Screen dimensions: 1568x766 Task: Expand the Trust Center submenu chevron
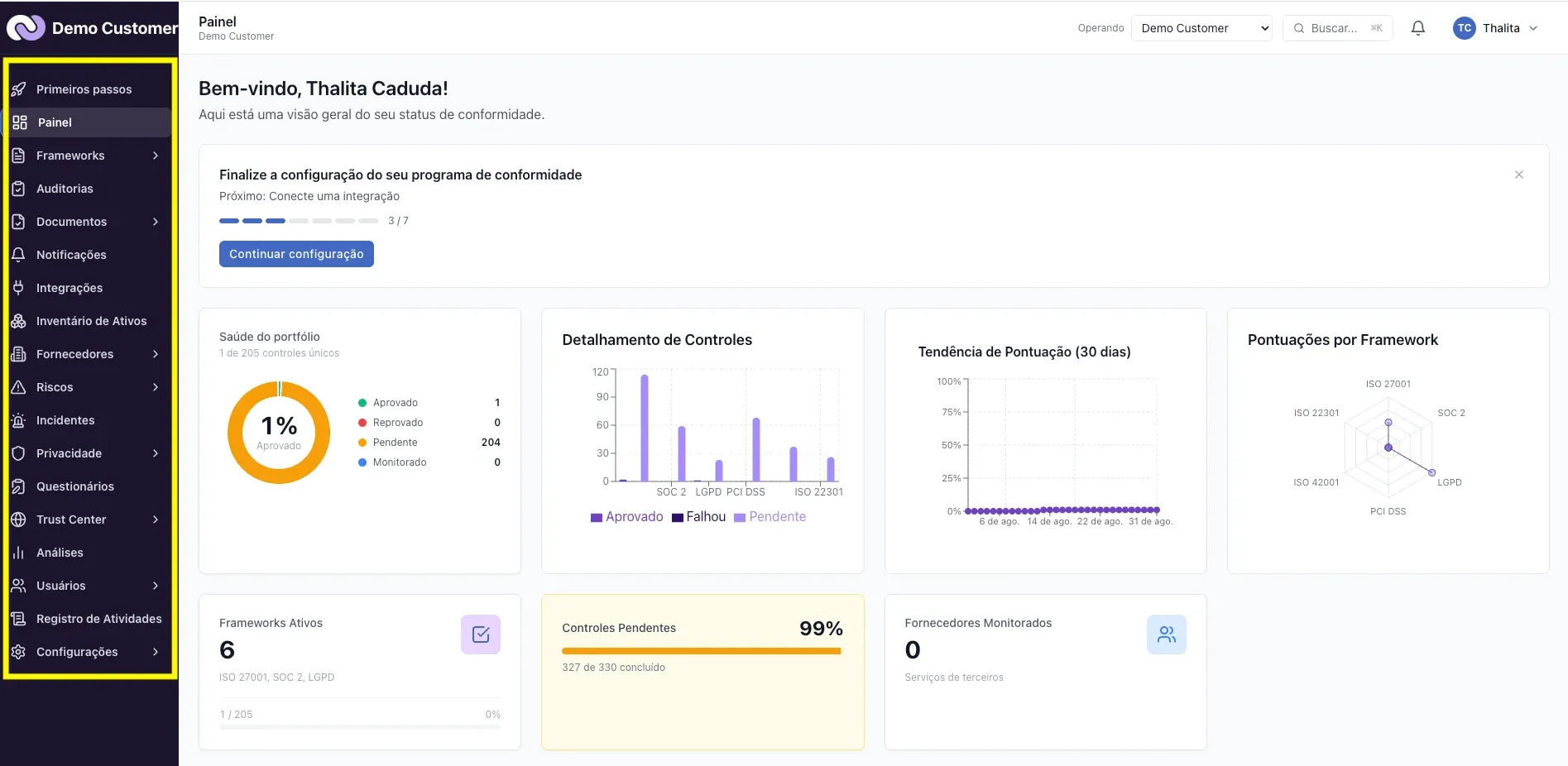(156, 519)
